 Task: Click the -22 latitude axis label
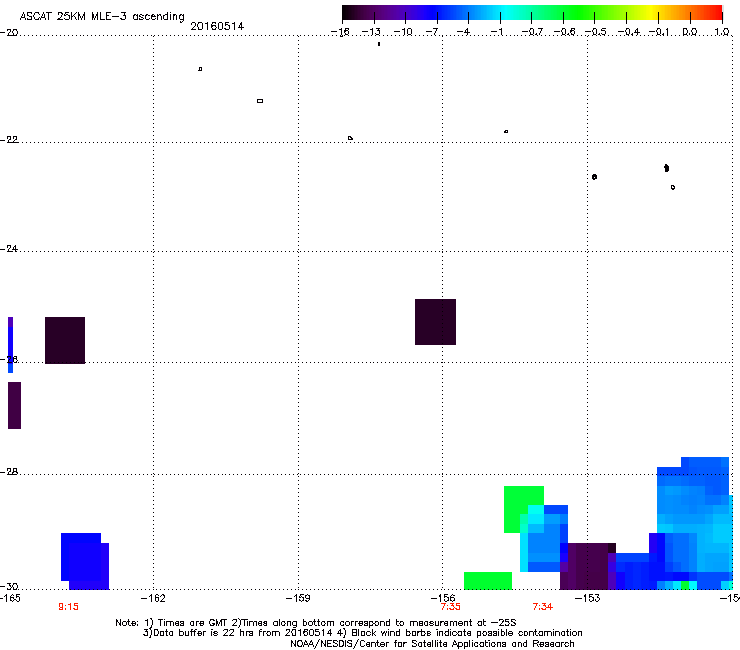[9, 140]
